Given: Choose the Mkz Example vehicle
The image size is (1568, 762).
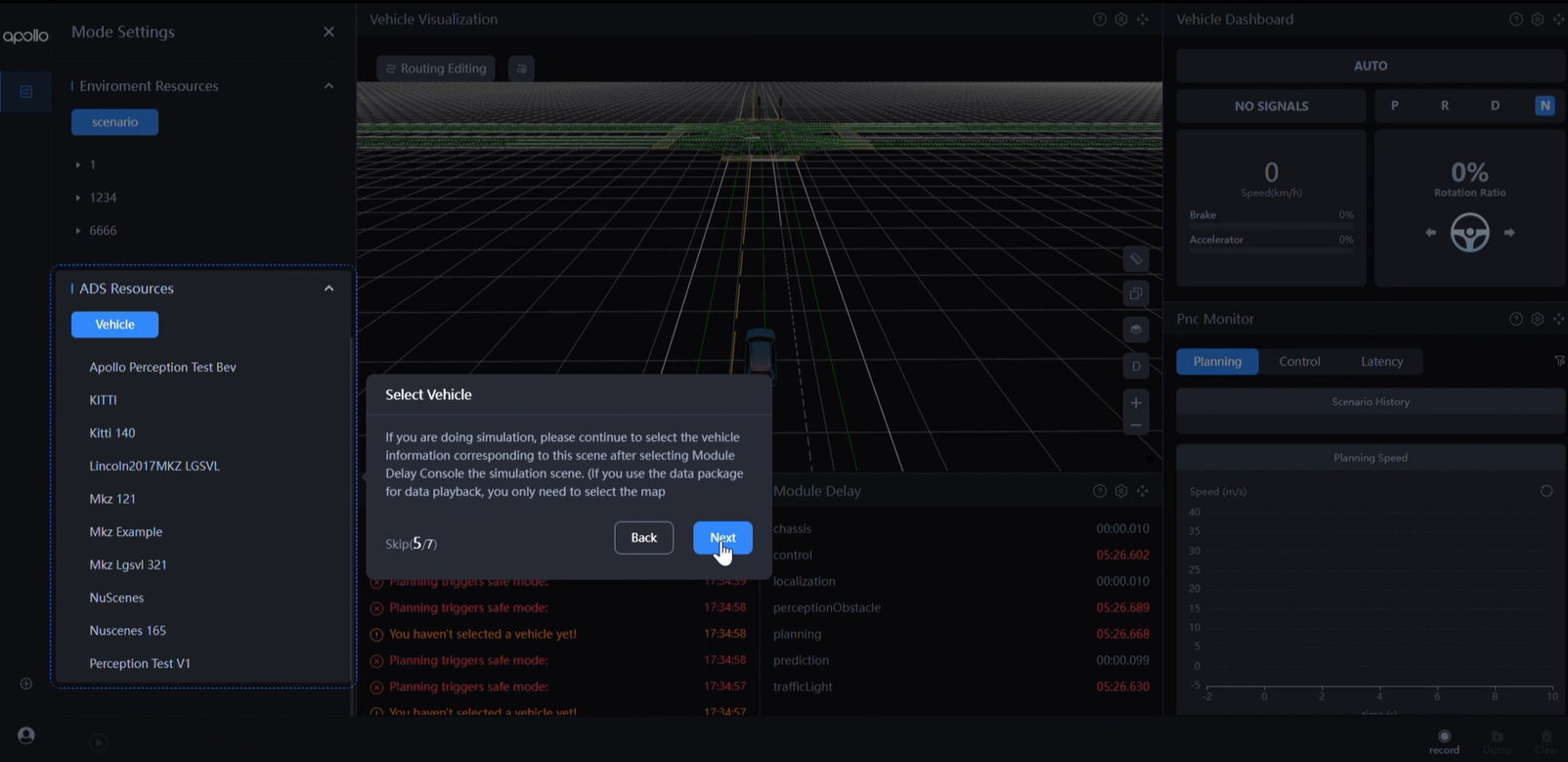Looking at the screenshot, I should tap(126, 532).
